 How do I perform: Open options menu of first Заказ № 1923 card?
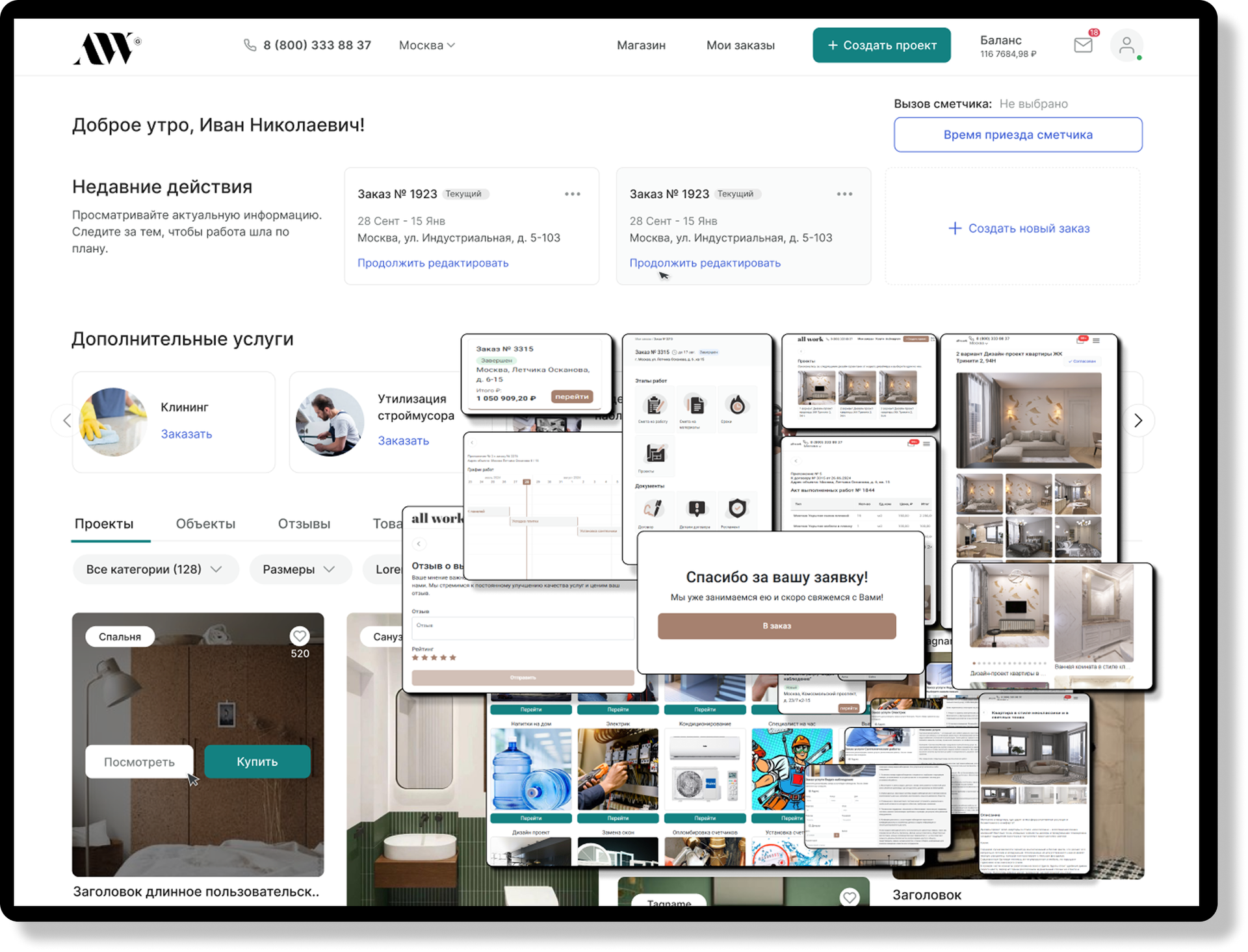point(573,194)
